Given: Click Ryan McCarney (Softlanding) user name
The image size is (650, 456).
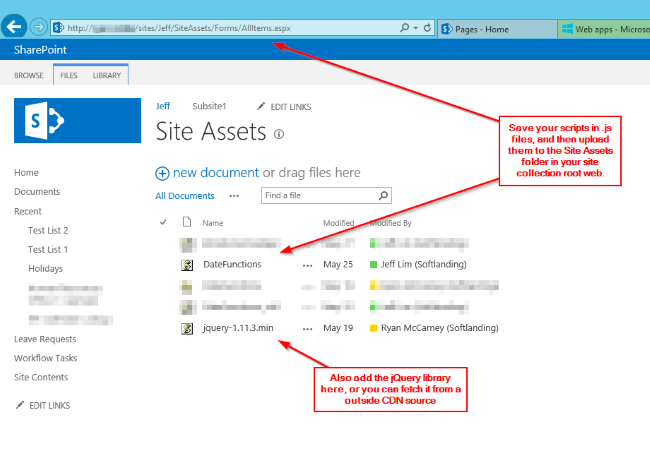Looking at the screenshot, I should tap(440, 328).
